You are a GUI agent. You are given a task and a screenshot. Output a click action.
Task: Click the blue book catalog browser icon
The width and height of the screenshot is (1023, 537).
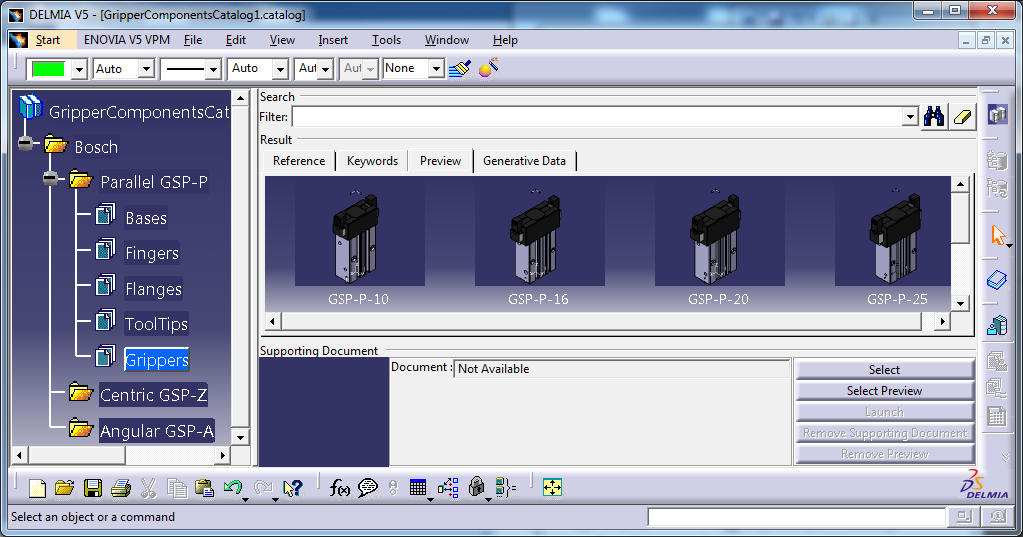[x=997, y=281]
